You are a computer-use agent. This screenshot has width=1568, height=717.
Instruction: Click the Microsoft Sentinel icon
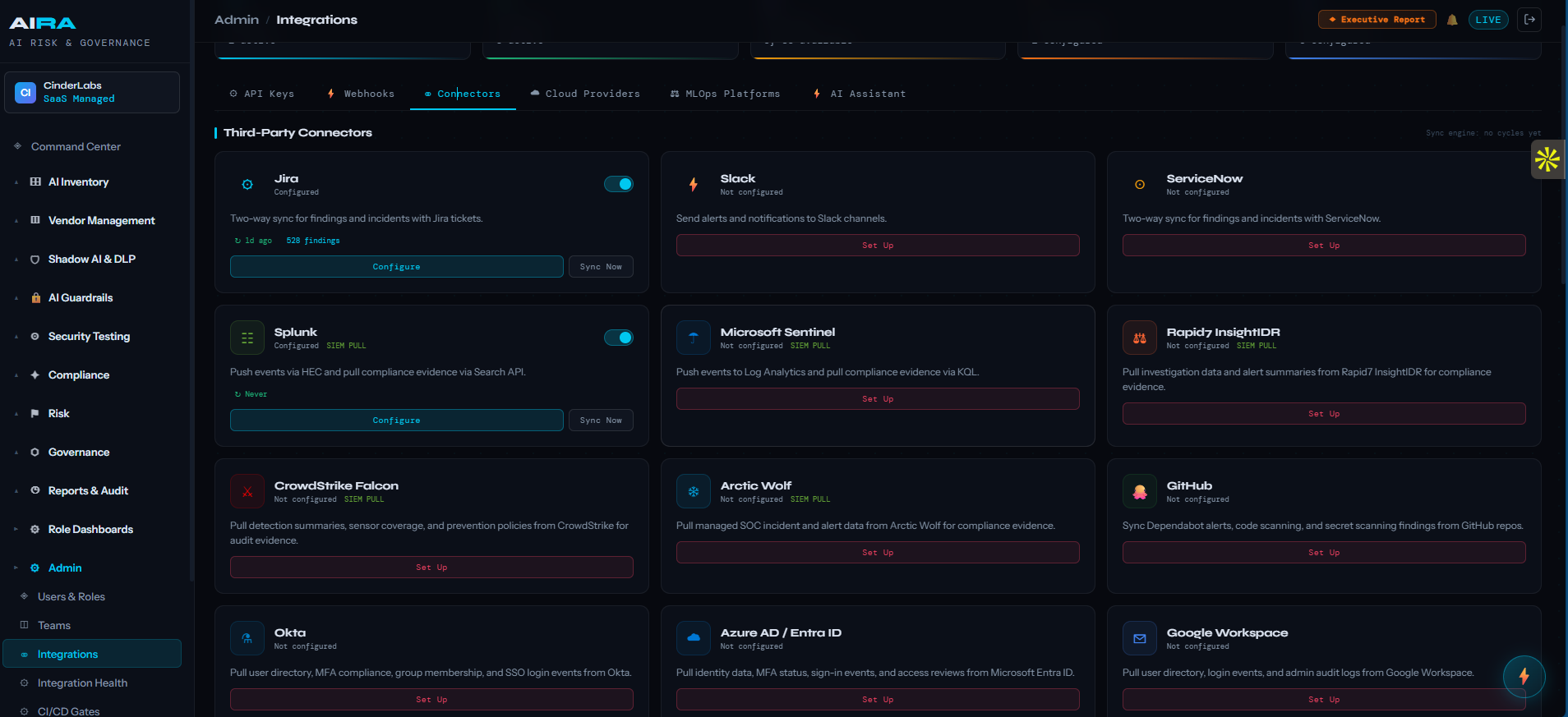coord(694,338)
